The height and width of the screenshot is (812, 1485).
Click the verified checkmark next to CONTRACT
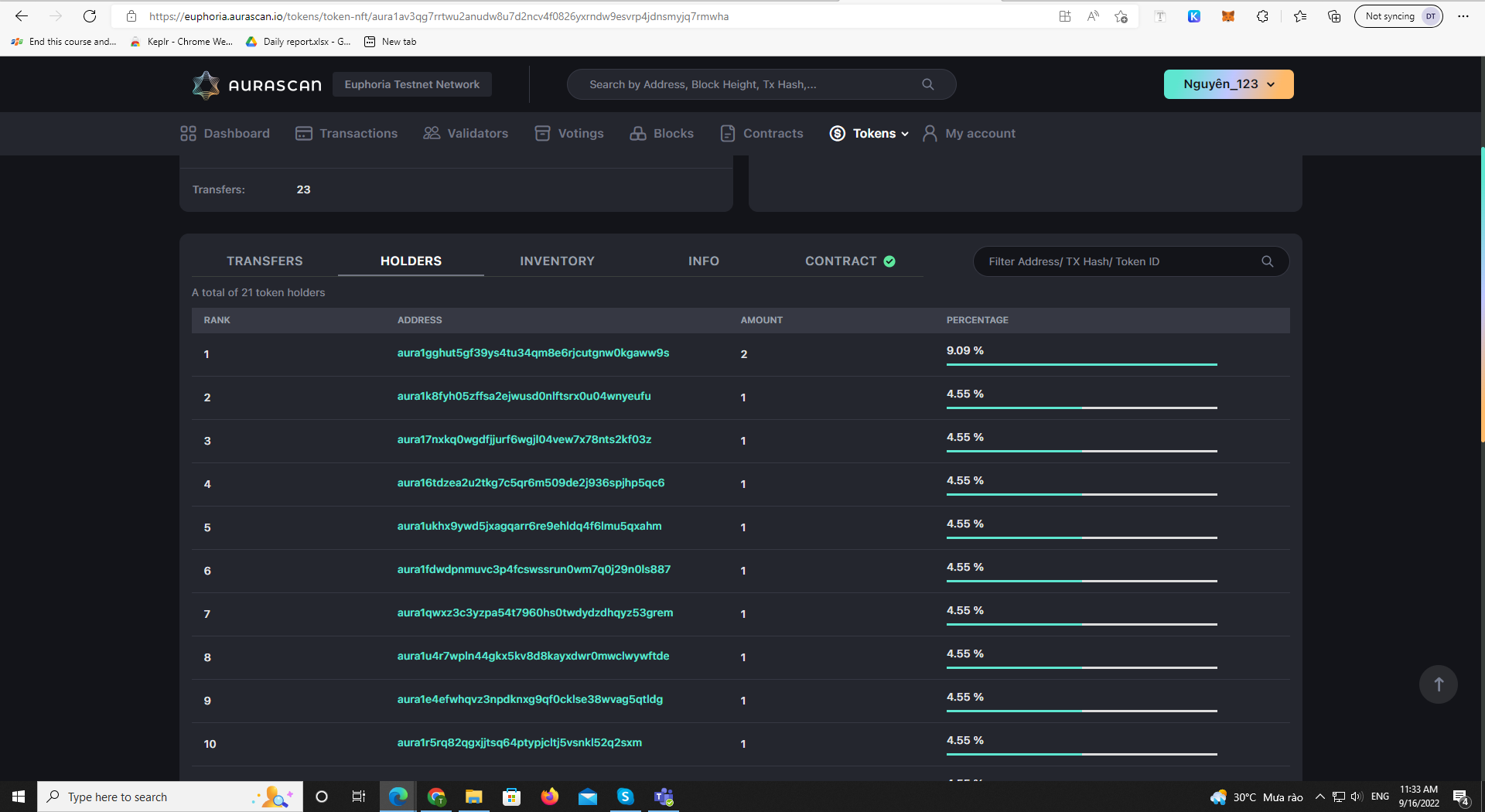[889, 261]
